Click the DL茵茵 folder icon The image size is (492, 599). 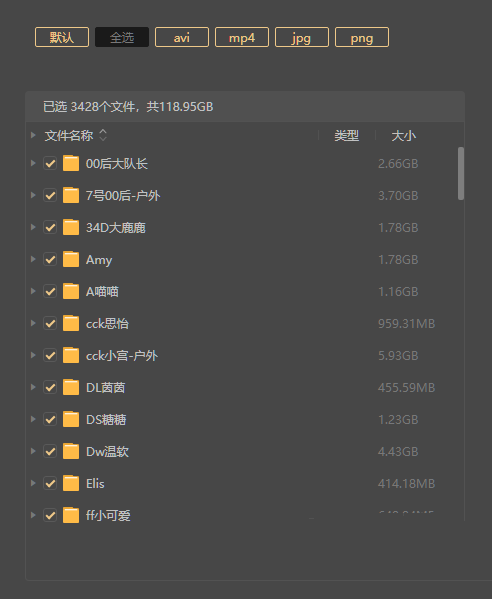(71, 387)
